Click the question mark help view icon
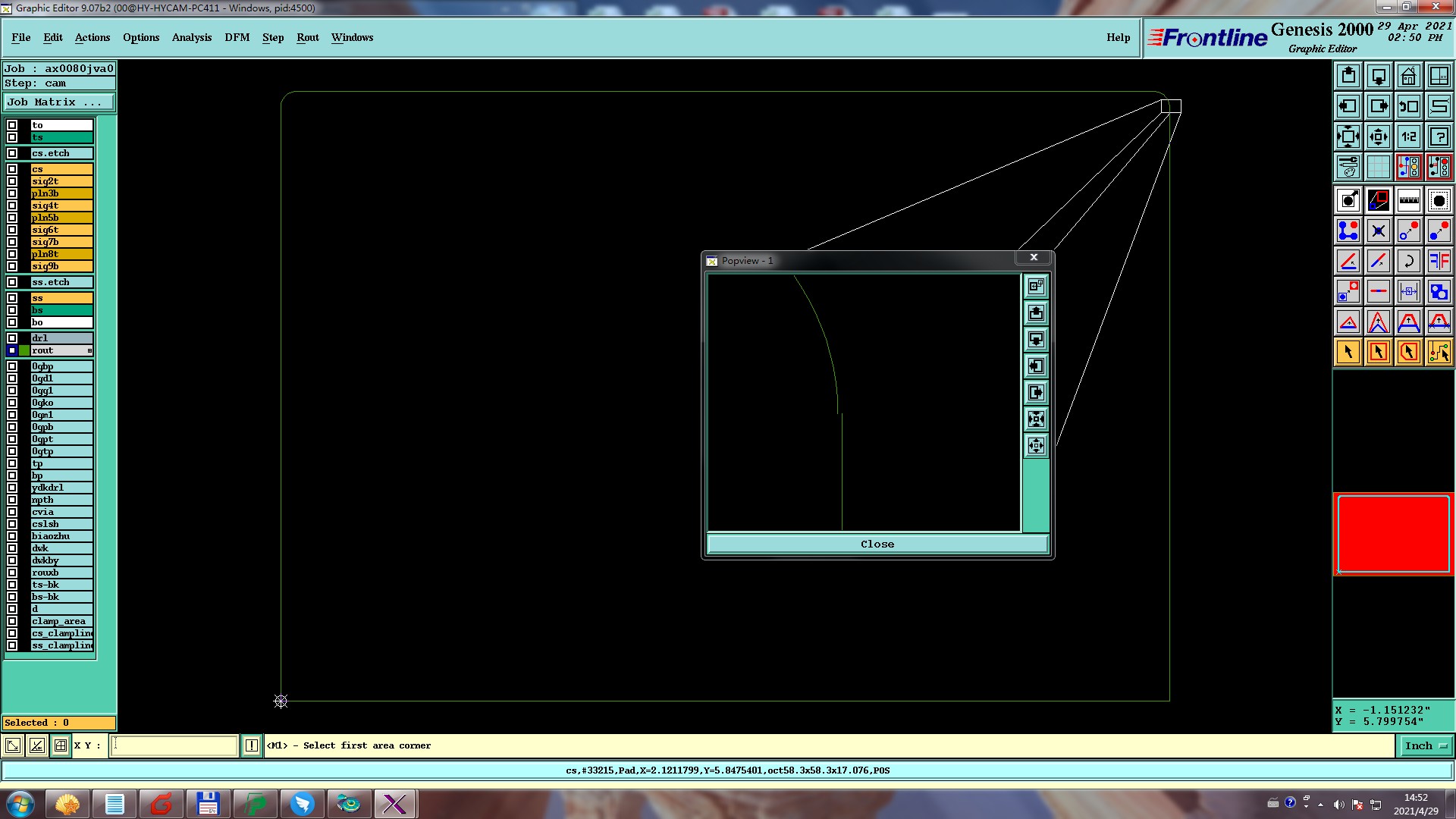The image size is (1456, 819). coord(1439,136)
